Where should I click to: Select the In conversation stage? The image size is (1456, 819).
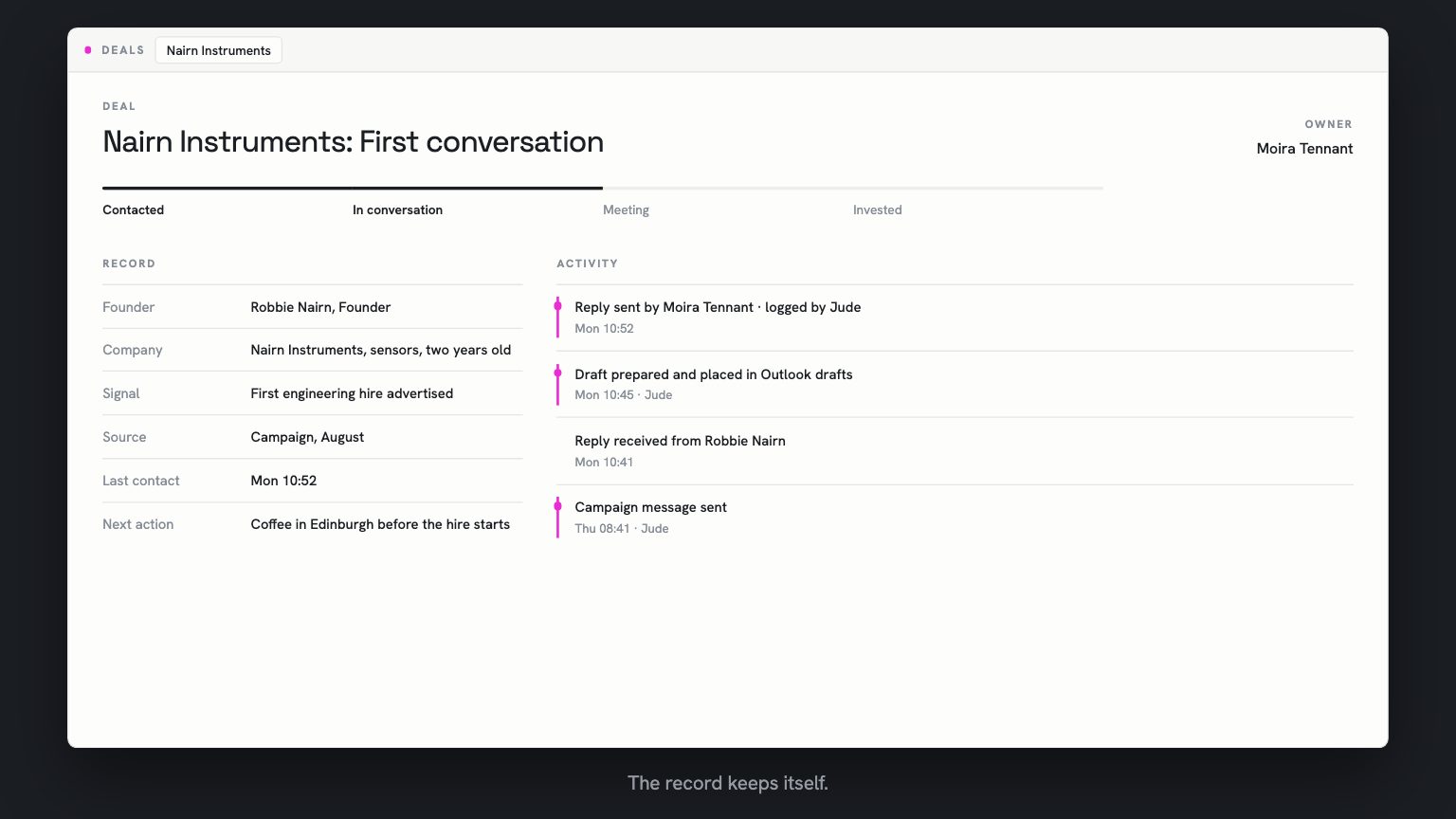click(397, 209)
